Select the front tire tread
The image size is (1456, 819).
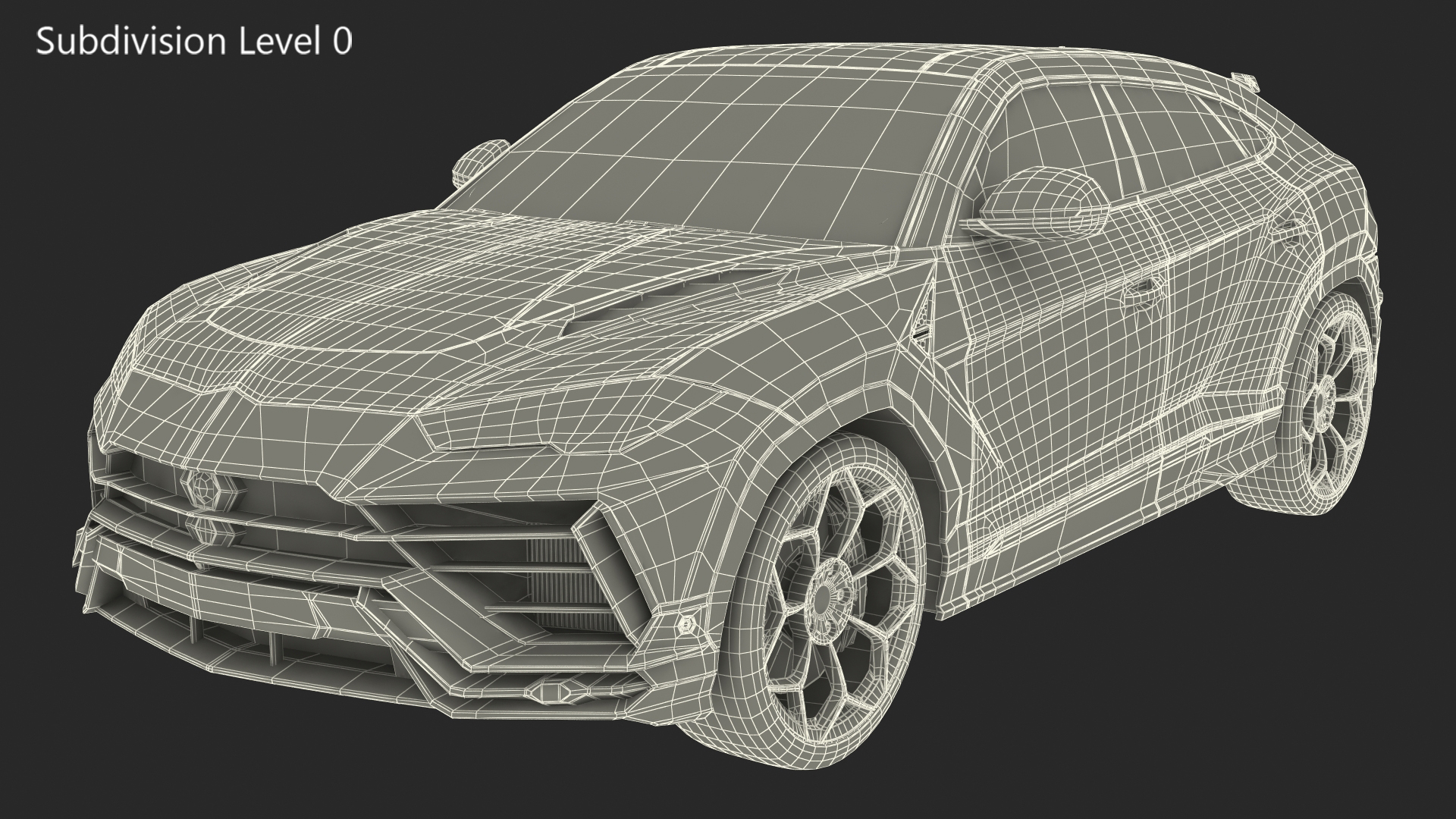(x=739, y=682)
